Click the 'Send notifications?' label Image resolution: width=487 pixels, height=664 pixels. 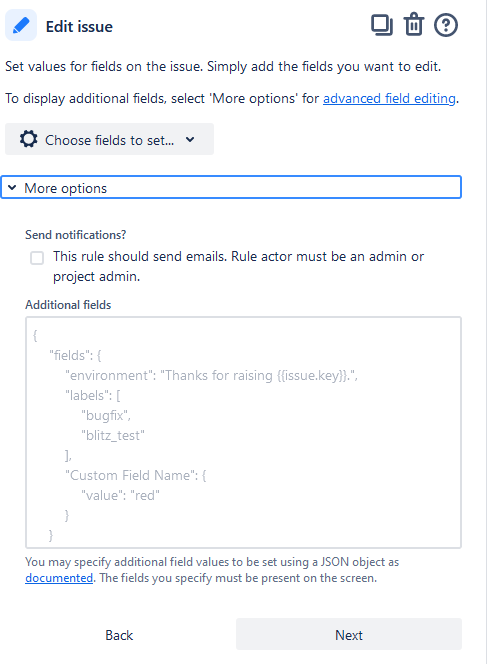coord(76,235)
